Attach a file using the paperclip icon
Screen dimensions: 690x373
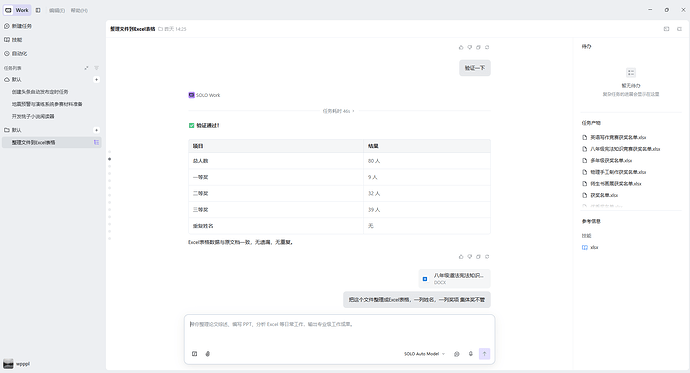(208, 354)
